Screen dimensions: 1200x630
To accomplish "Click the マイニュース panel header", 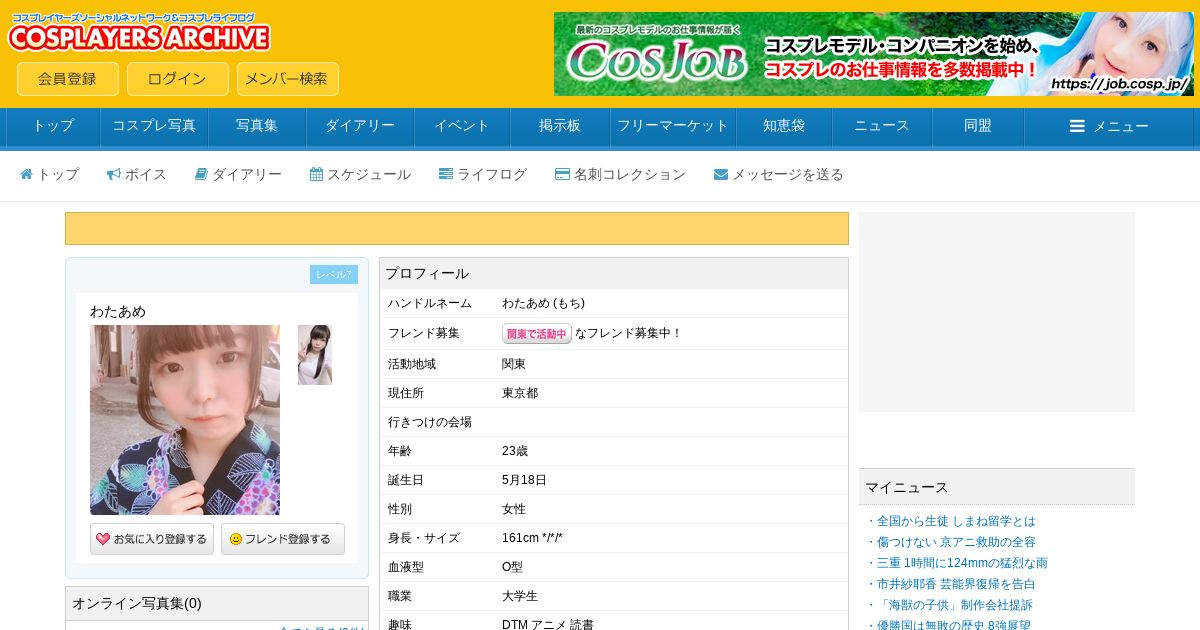I will (997, 487).
